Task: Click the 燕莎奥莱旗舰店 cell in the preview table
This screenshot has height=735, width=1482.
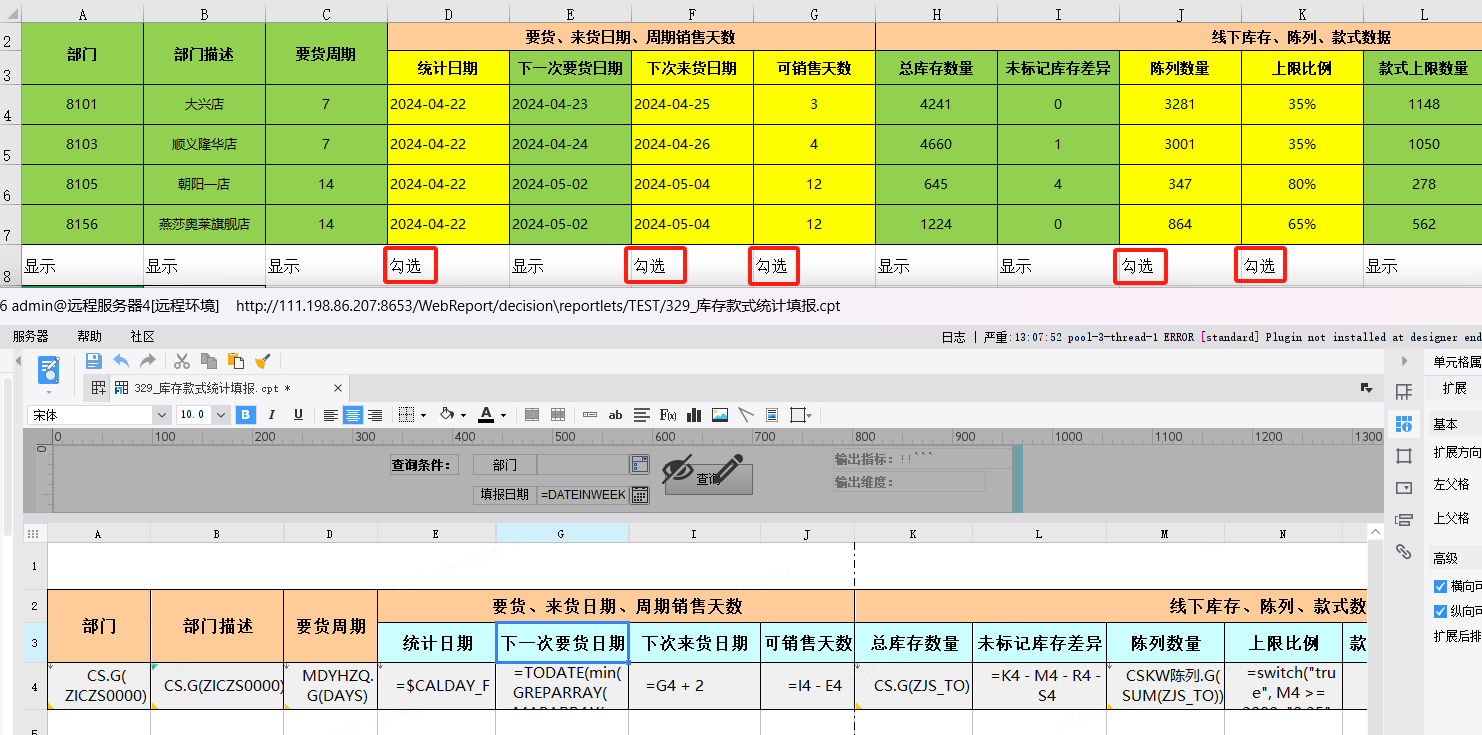Action: point(204,224)
